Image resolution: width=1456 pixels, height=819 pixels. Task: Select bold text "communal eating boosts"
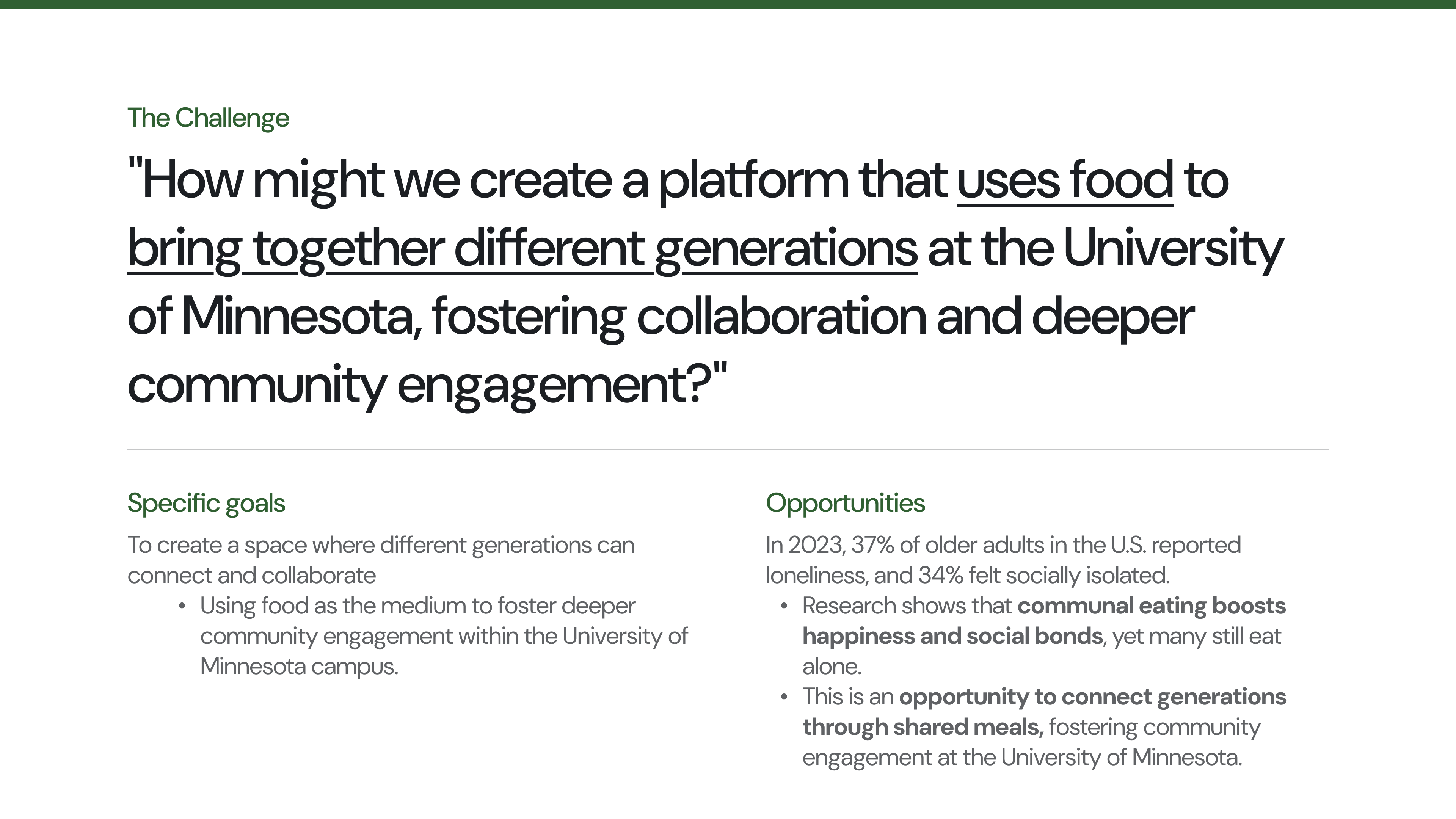[x=1152, y=606]
